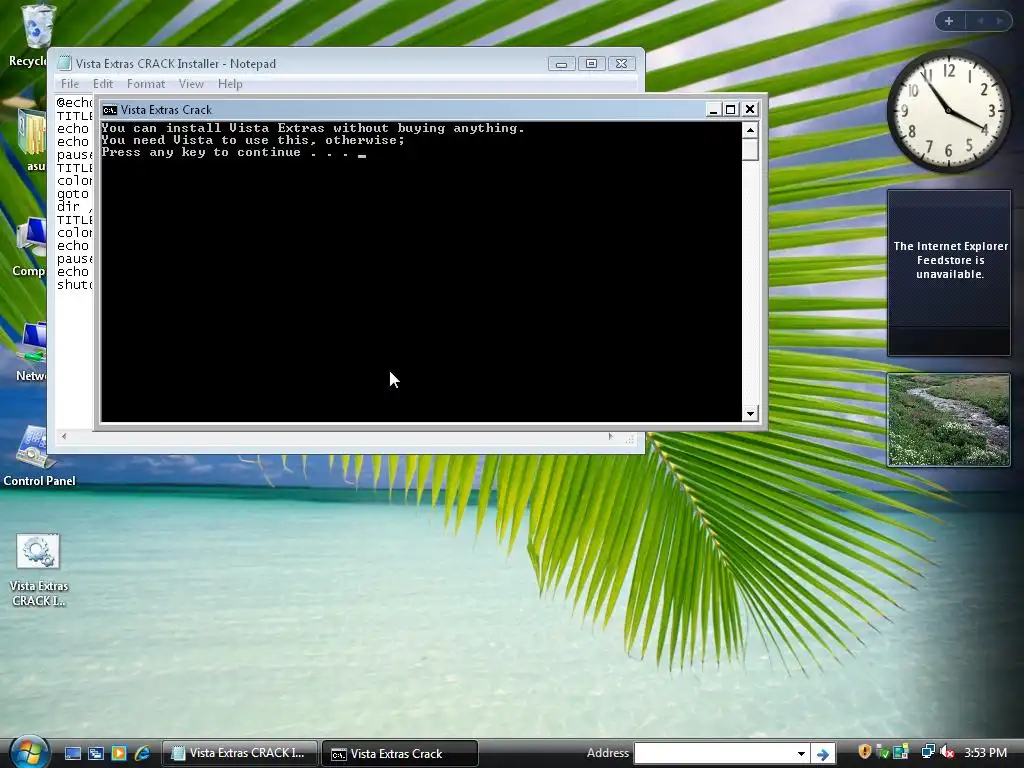Viewport: 1024px width, 768px height.
Task: Click inside the taskbar Address field
Action: [714, 753]
